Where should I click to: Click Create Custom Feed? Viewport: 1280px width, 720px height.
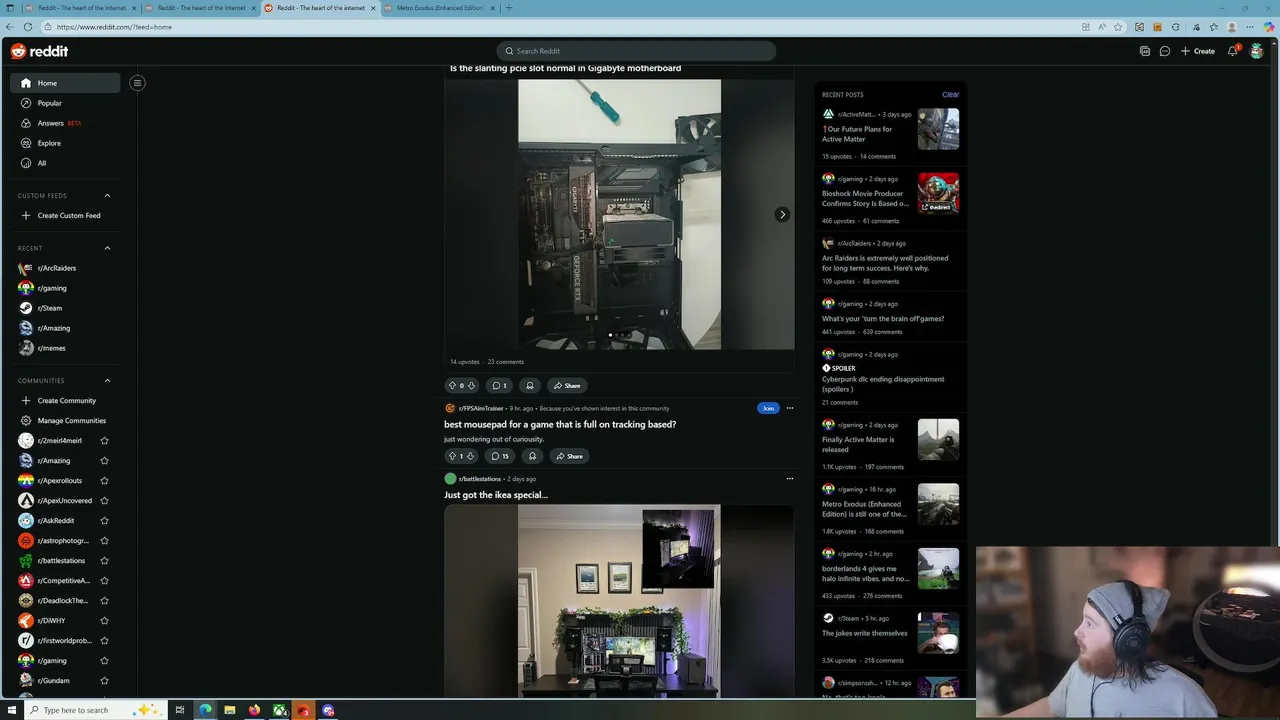[66, 215]
